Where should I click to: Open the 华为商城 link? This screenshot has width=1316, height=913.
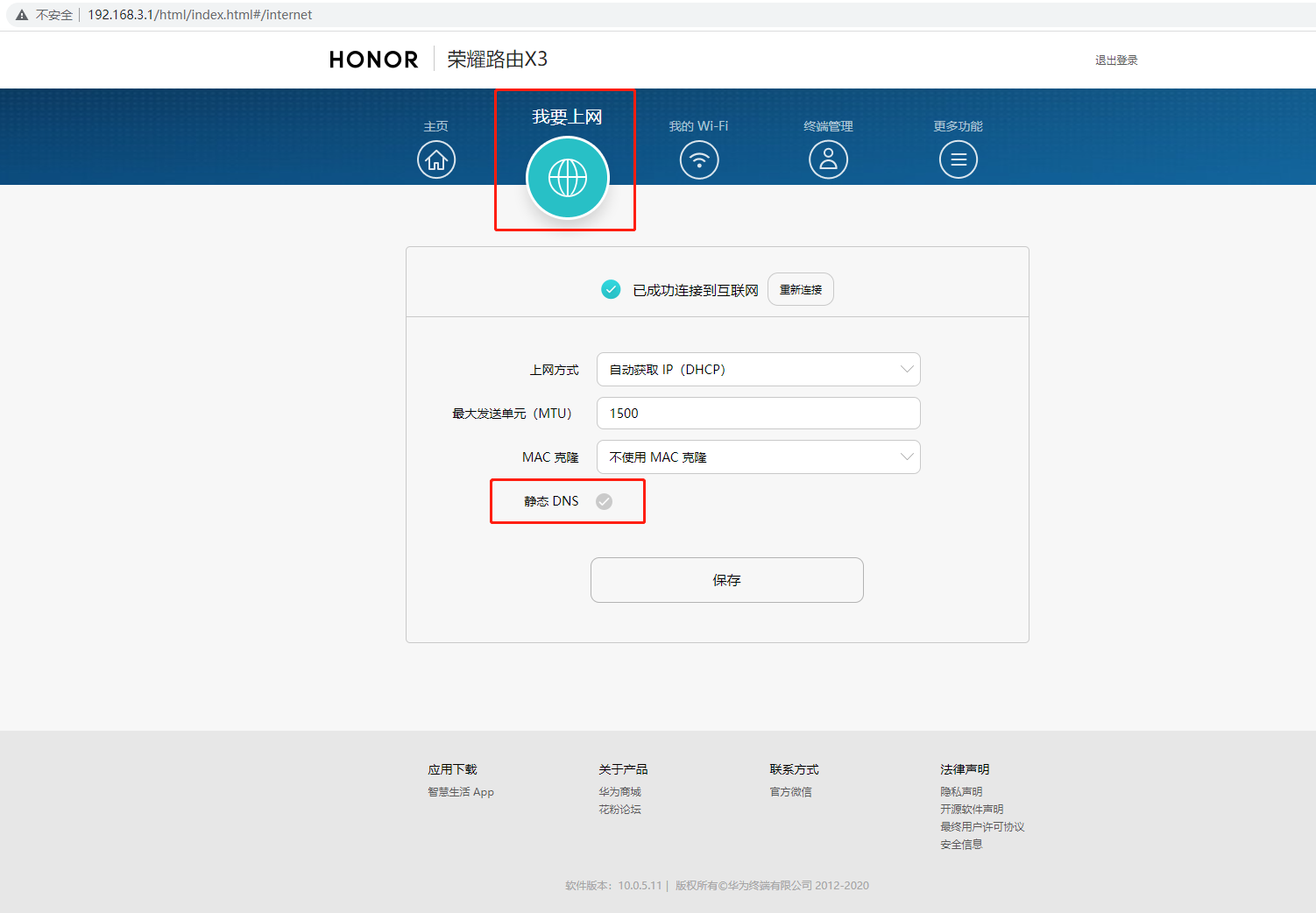point(620,792)
